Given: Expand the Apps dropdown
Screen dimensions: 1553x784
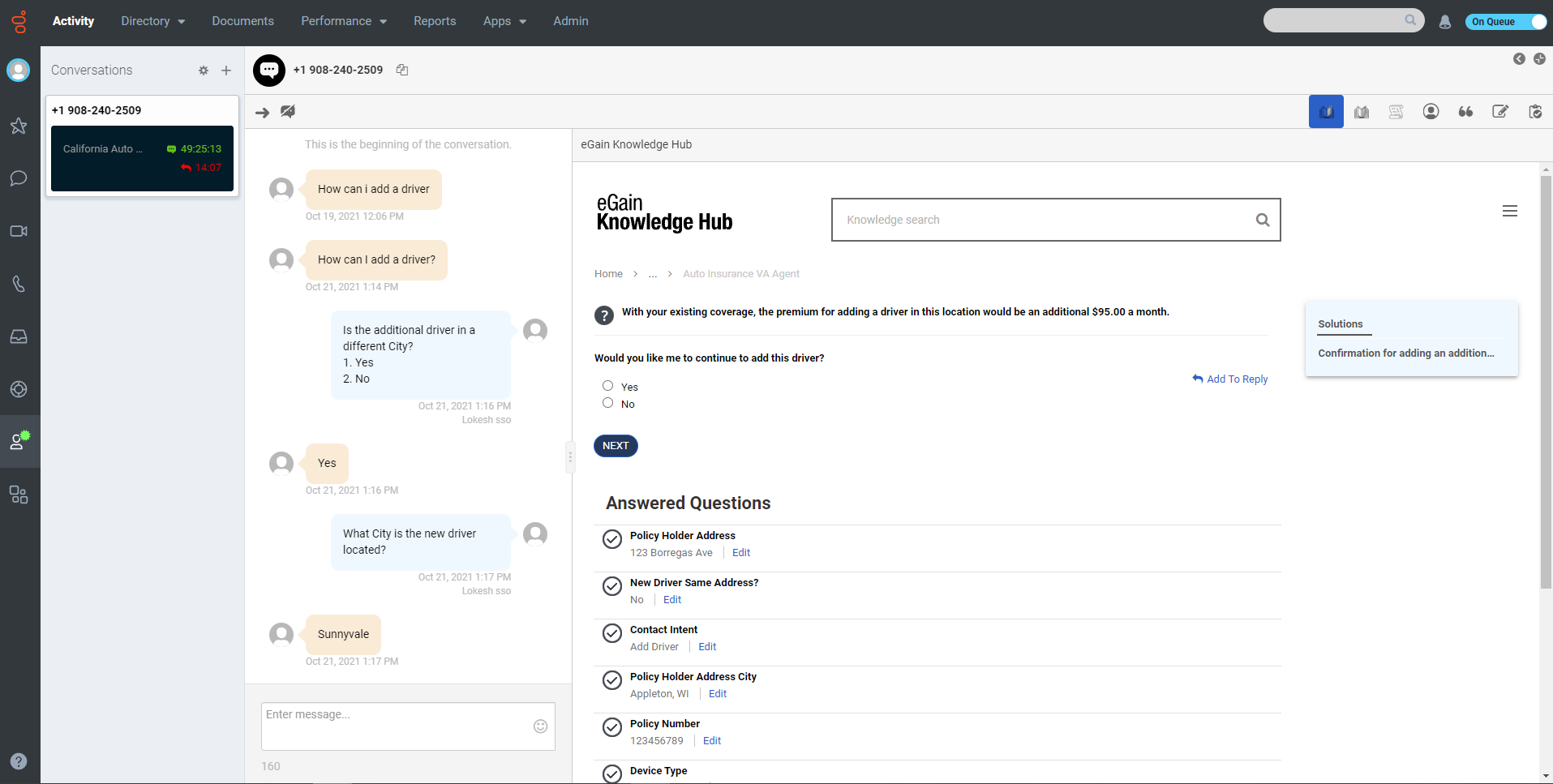Looking at the screenshot, I should pyautogui.click(x=504, y=21).
